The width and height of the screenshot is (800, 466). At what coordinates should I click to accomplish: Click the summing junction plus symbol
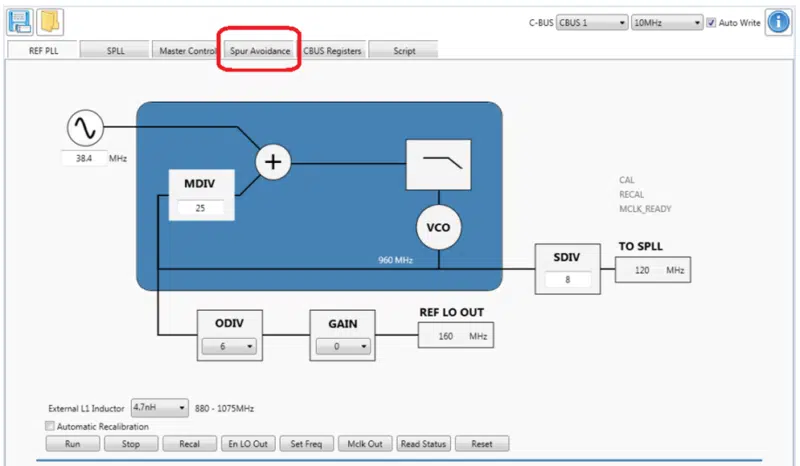273,161
